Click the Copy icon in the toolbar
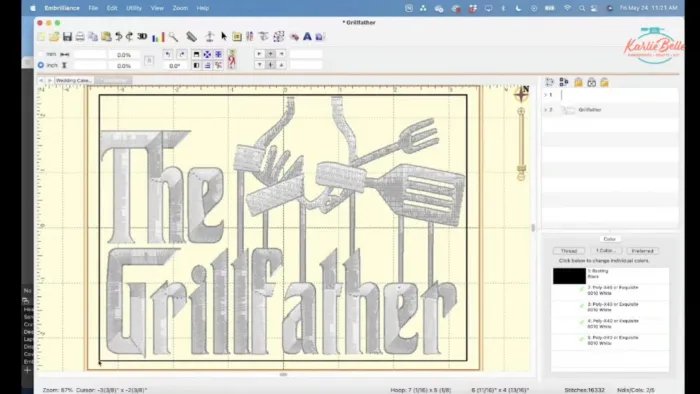Screen dimensions: 700x394 click(93, 37)
